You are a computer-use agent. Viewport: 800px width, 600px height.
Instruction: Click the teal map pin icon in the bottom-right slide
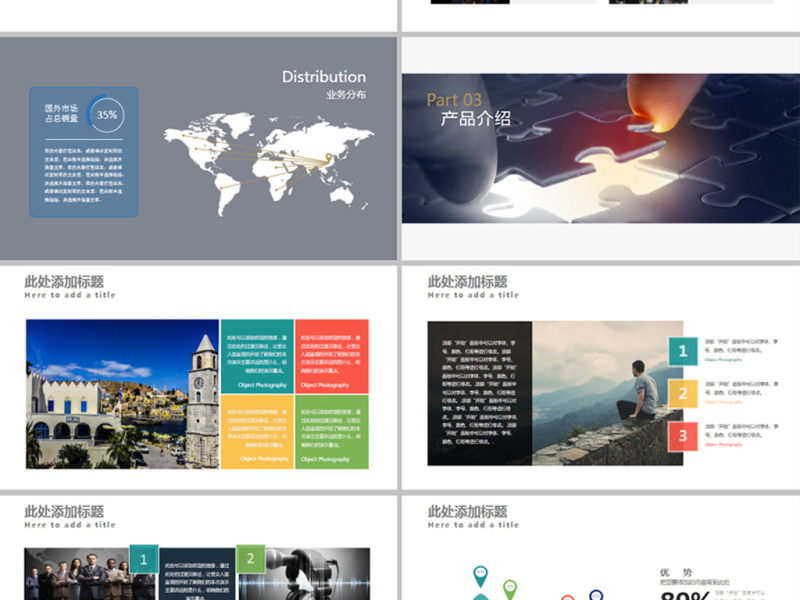pyautogui.click(x=480, y=575)
